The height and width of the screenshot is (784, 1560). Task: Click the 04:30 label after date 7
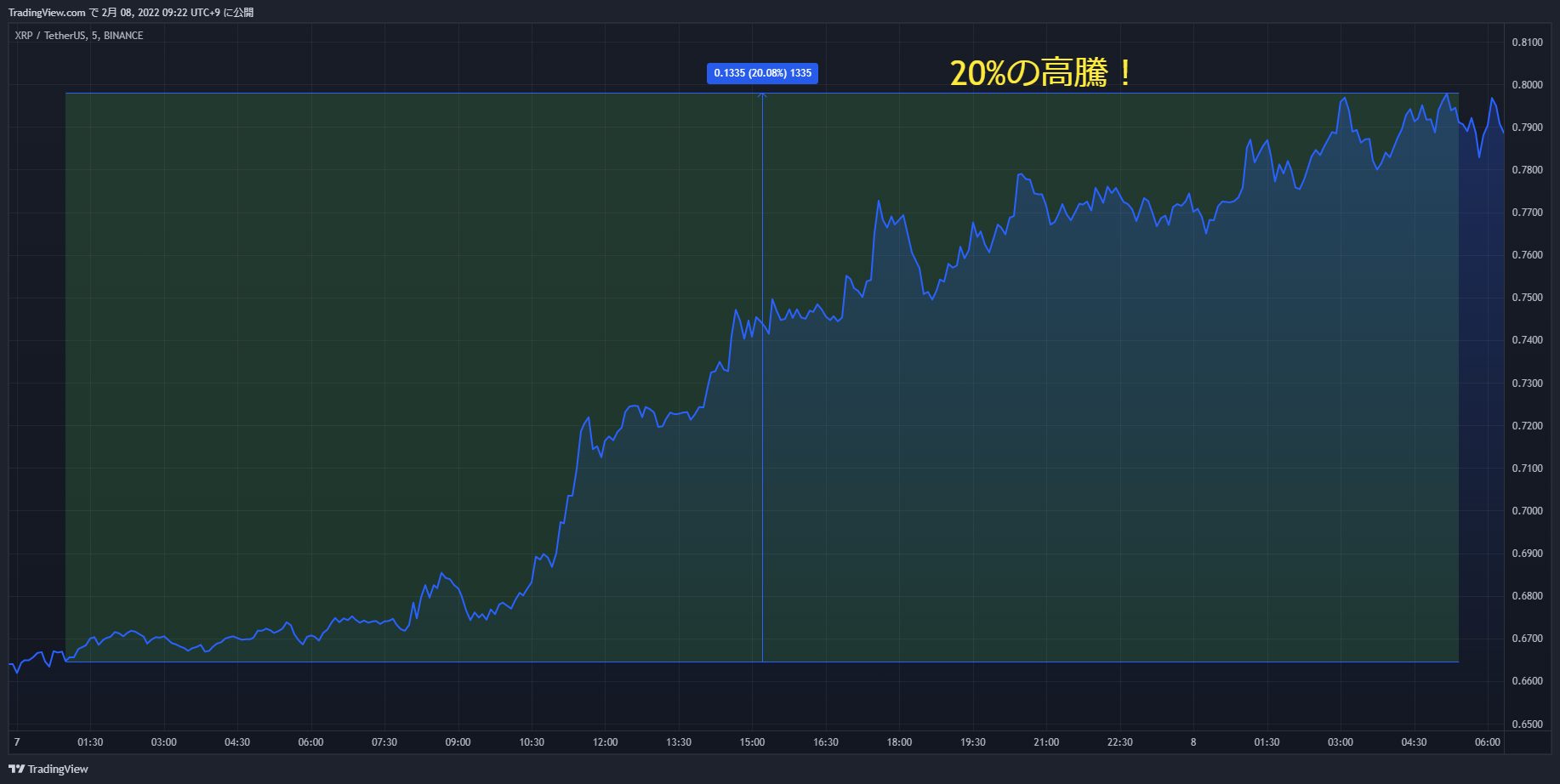237,742
